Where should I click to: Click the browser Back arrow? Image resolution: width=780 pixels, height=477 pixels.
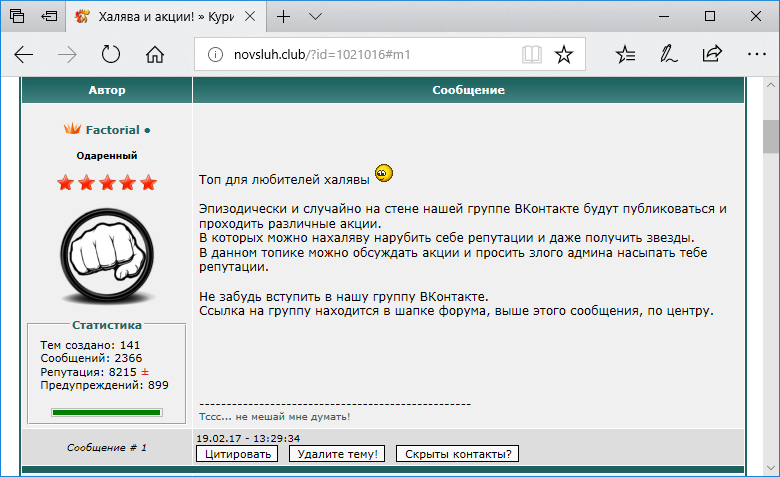coord(24,54)
